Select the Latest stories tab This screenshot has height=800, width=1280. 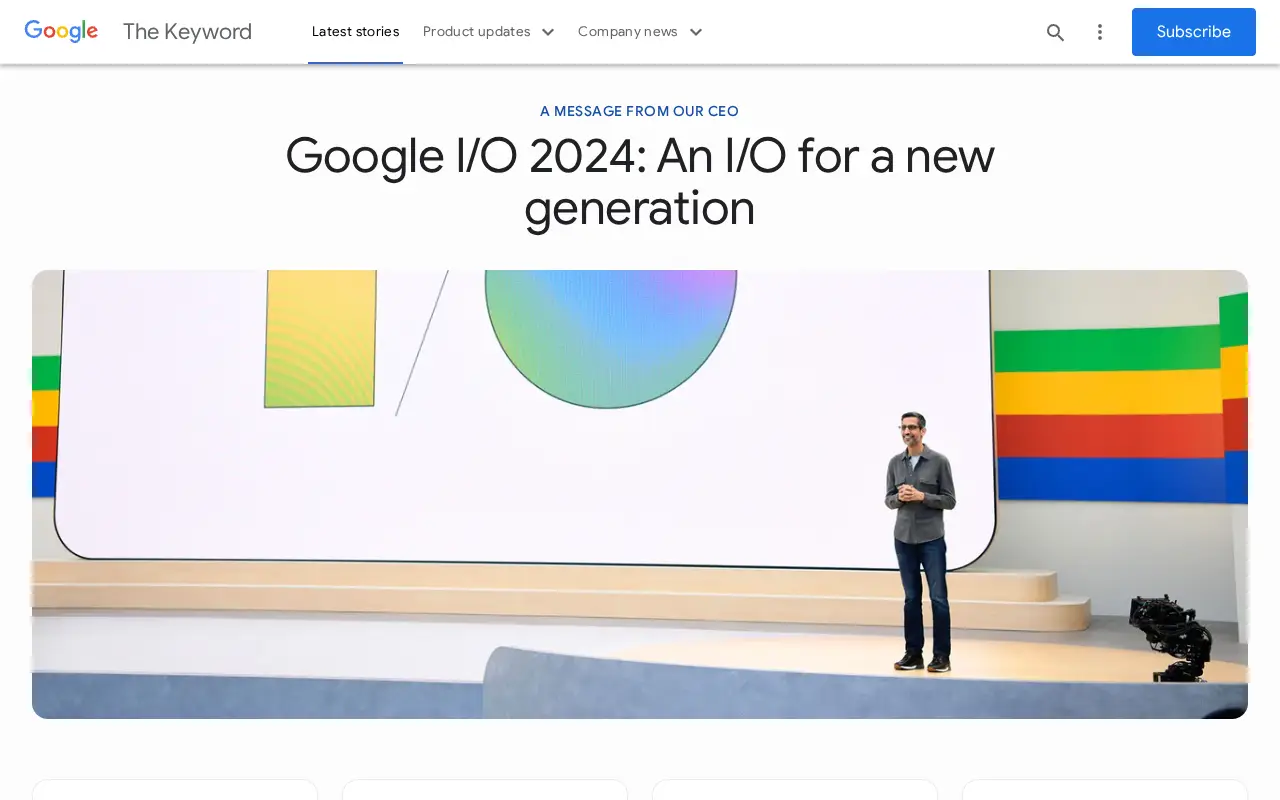pyautogui.click(x=355, y=31)
